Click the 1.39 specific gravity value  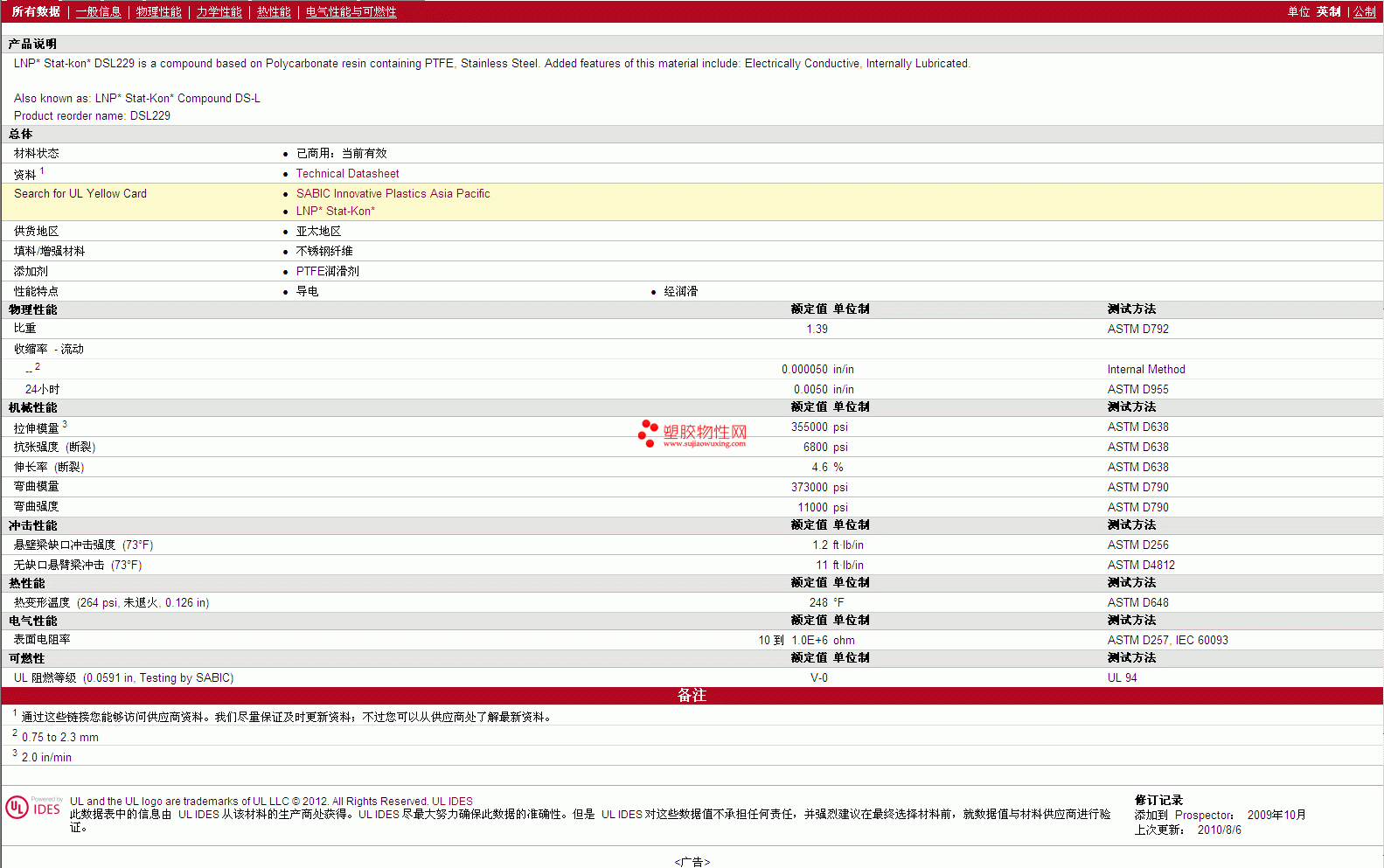click(x=817, y=330)
